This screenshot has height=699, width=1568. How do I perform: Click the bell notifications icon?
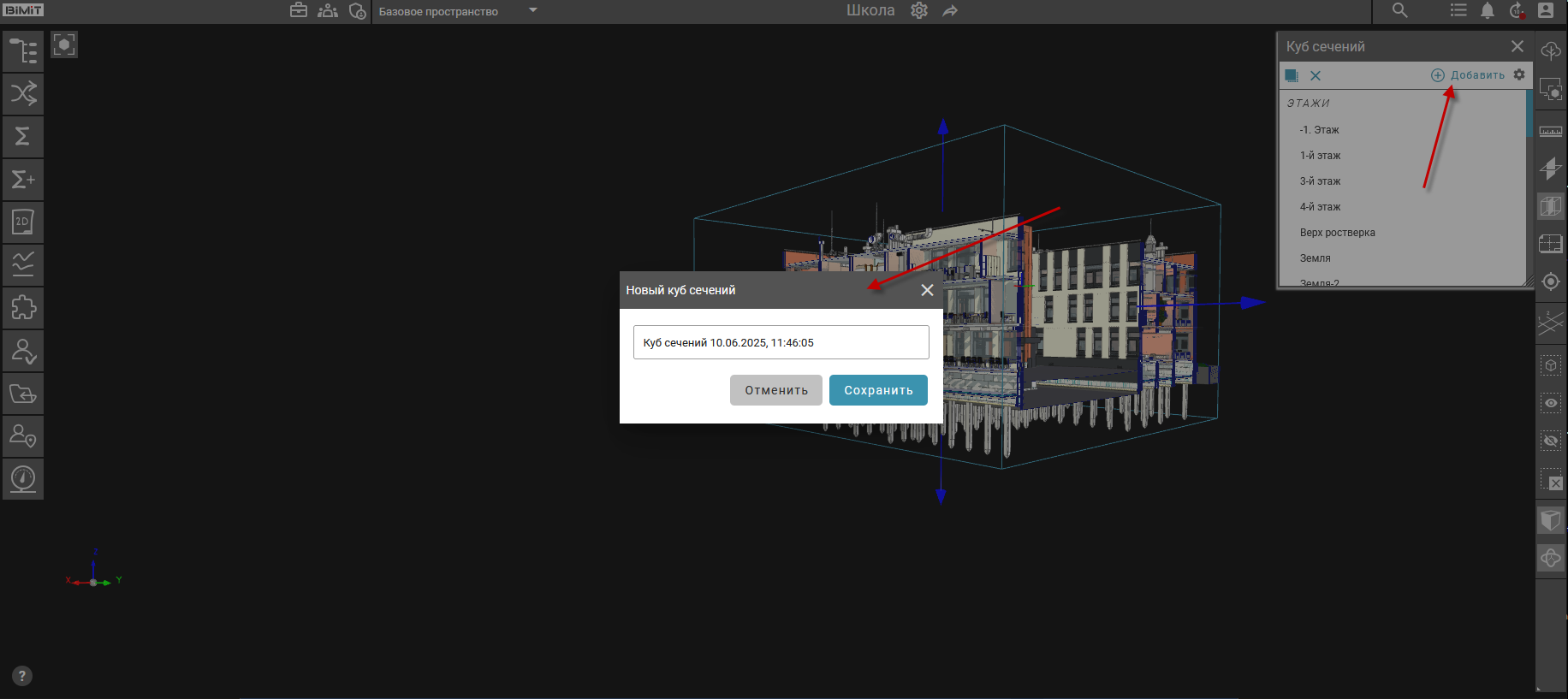click(1488, 10)
